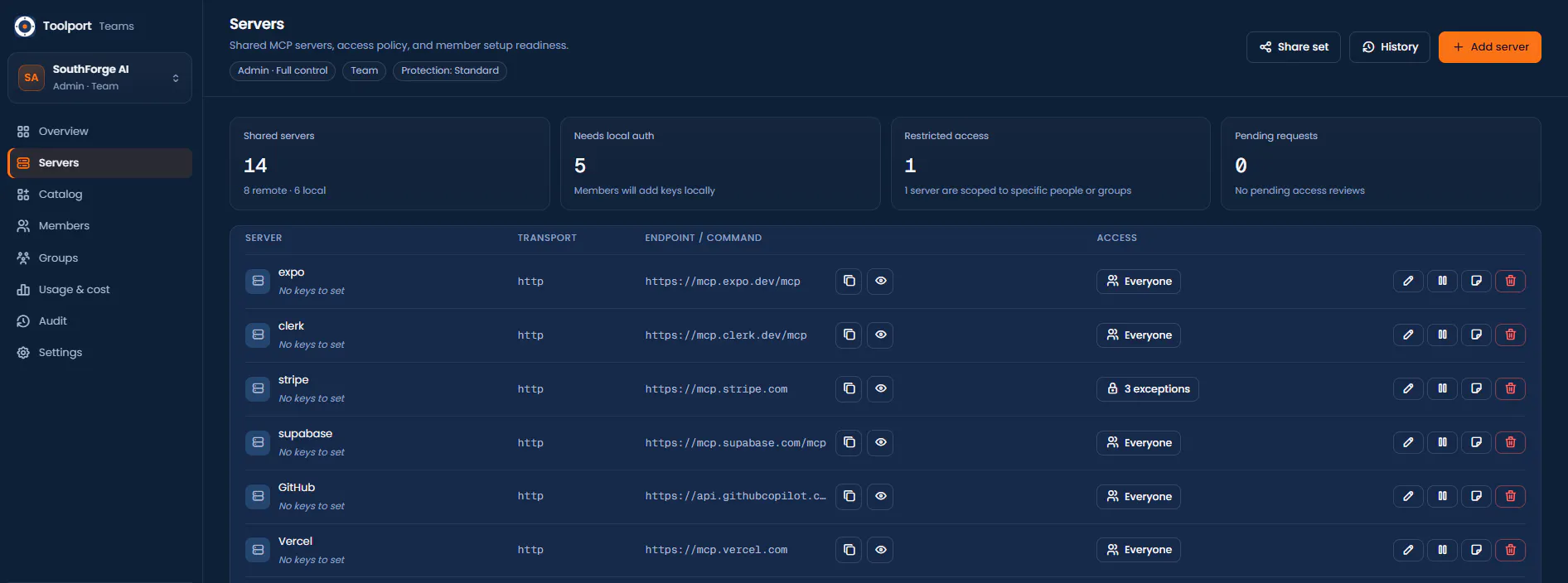Copy the Vercel endpoint URL
The height and width of the screenshot is (583, 1568).
click(x=849, y=550)
